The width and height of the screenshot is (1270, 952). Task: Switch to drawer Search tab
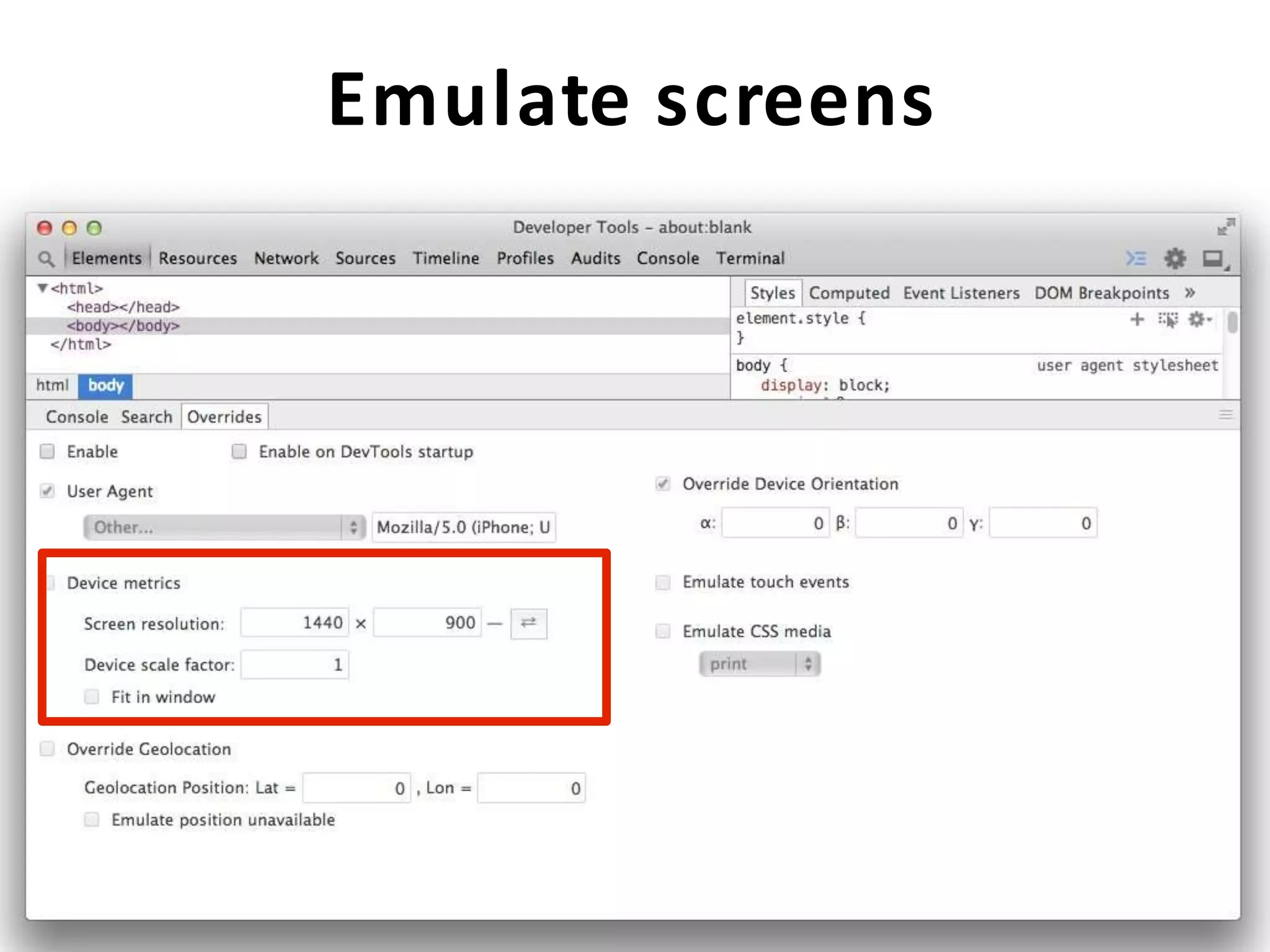click(x=147, y=417)
